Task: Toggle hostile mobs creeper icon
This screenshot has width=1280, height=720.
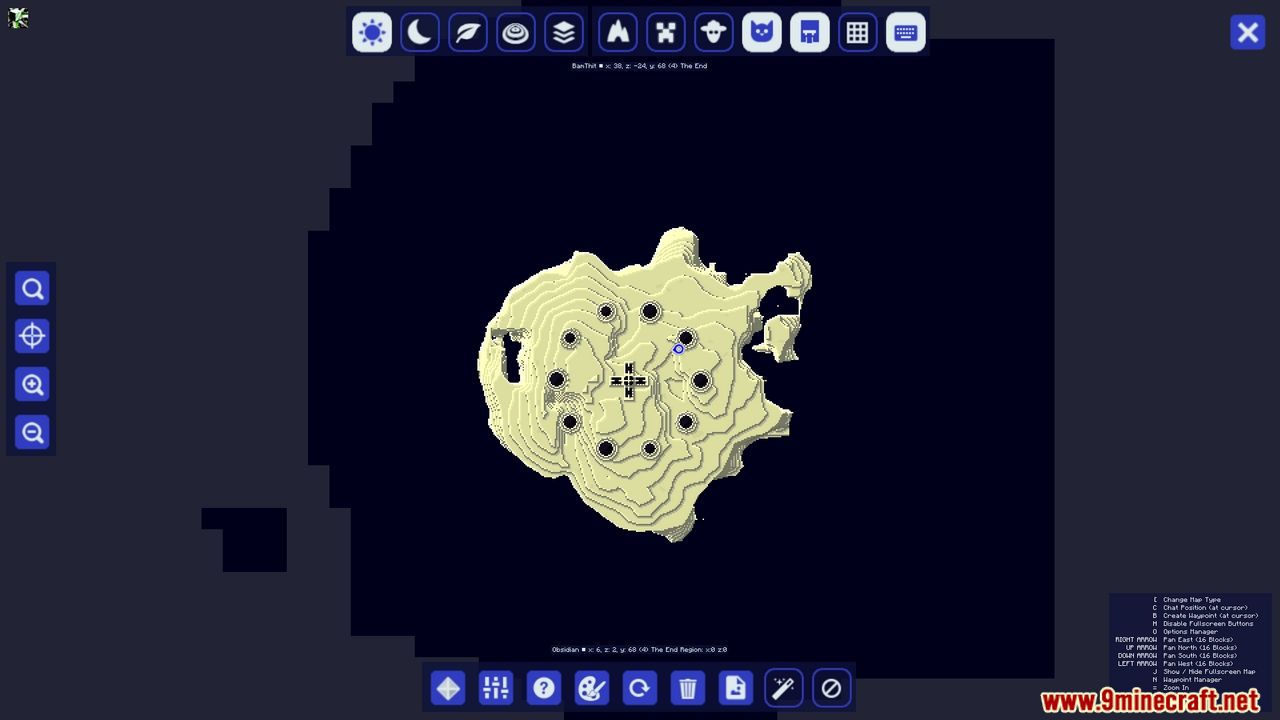Action: [x=666, y=32]
